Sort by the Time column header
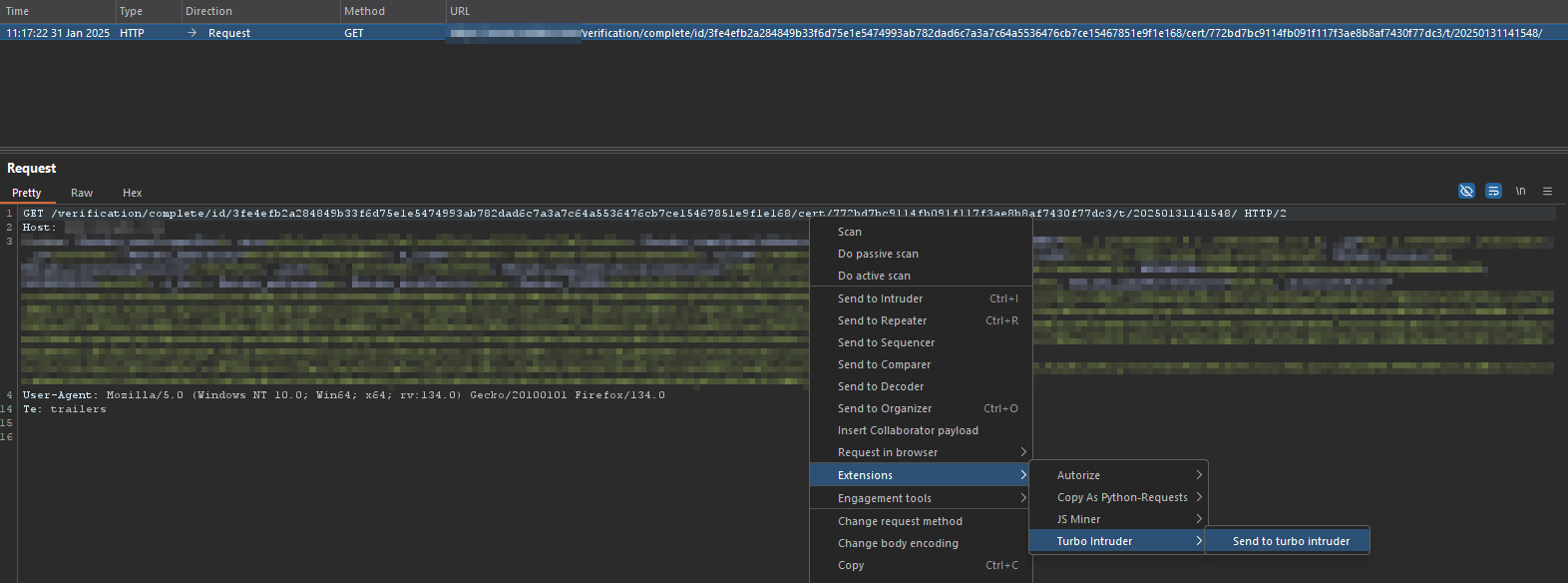This screenshot has height=583, width=1568. [18, 11]
